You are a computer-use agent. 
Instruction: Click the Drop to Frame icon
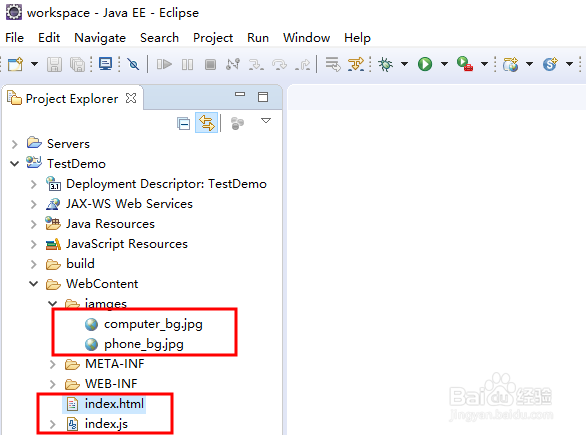pos(333,64)
